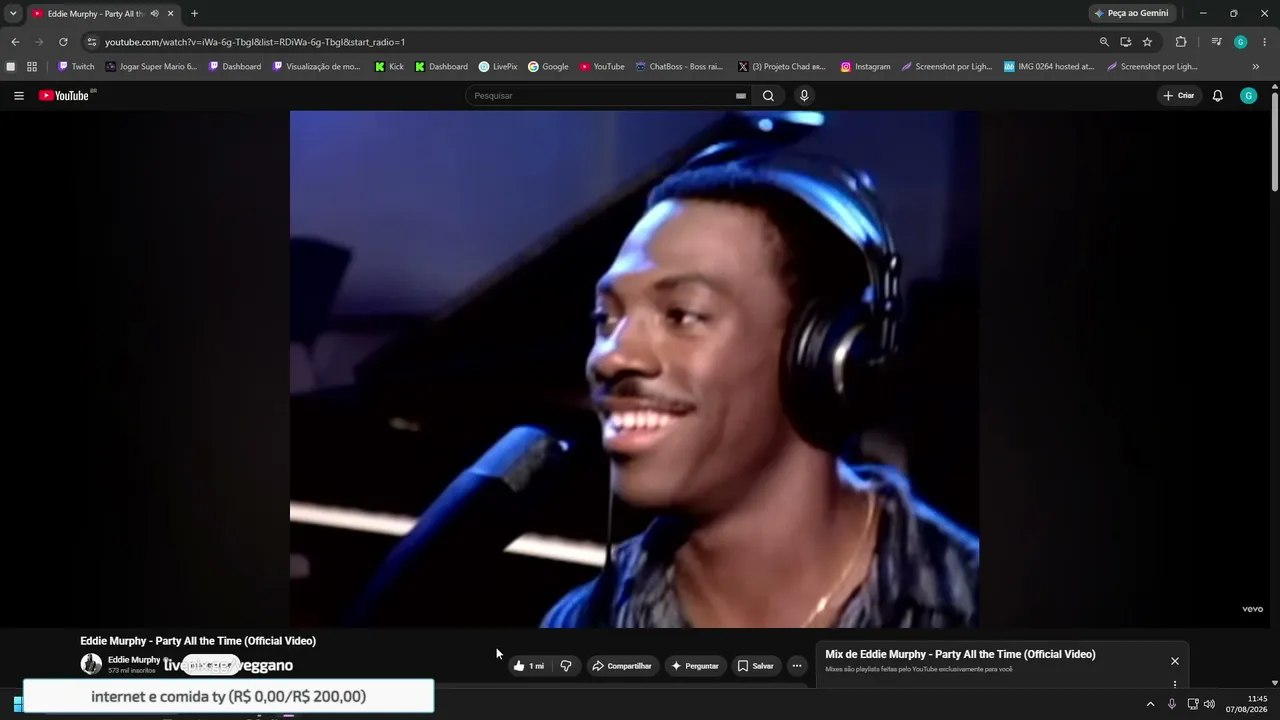Open the taskbar volume control
The width and height of the screenshot is (1280, 720).
1209,704
